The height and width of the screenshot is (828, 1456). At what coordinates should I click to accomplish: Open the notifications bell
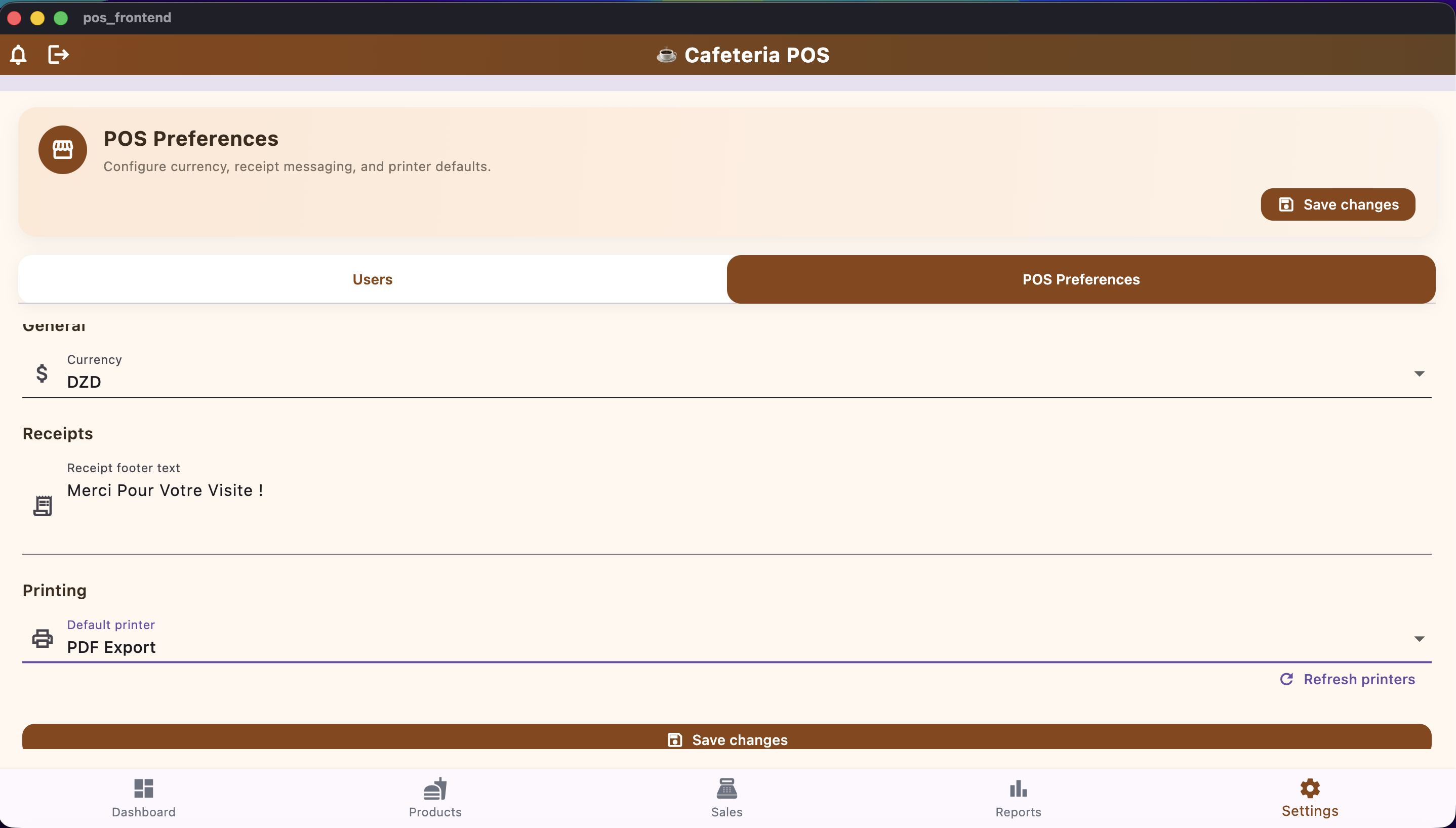pyautogui.click(x=18, y=55)
